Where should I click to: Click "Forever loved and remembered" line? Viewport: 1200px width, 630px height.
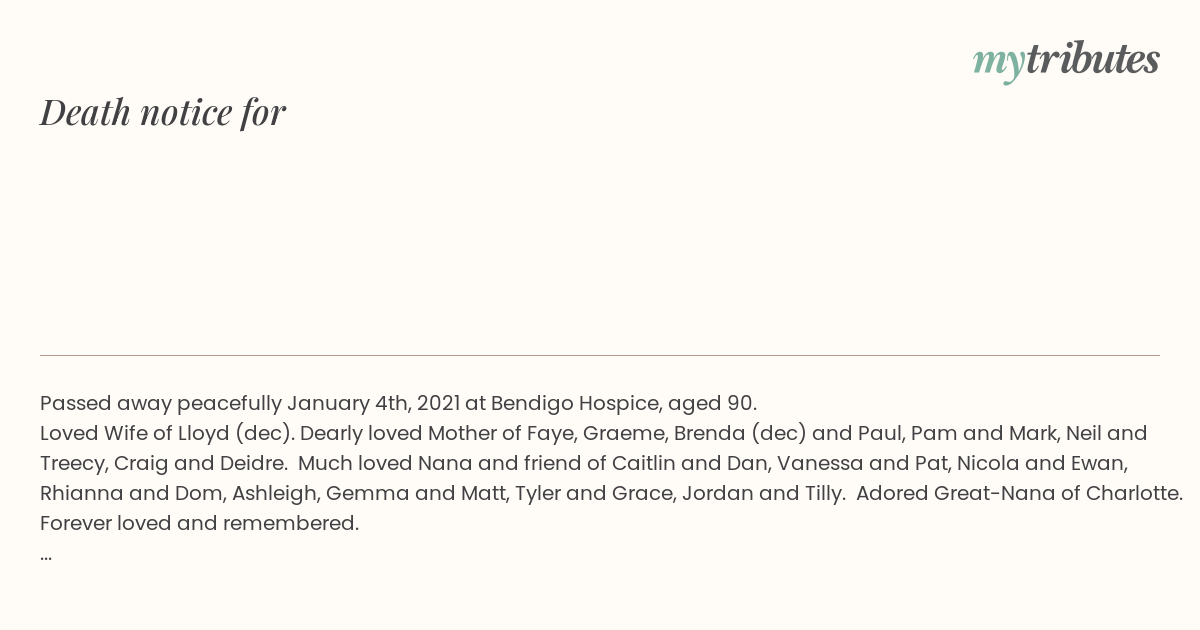[199, 524]
